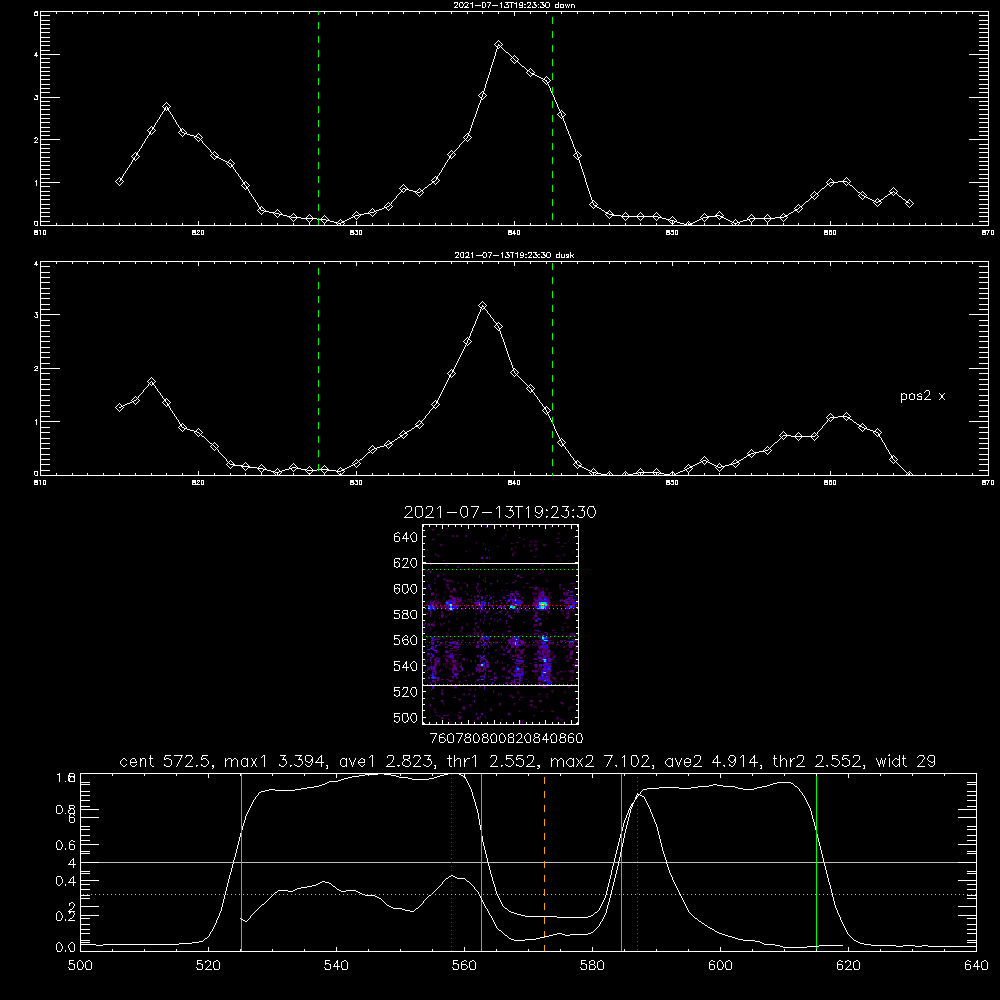Click the left secondary peak diamond near 818 in the dawn plot
Image resolution: width=1000 pixels, height=1000 pixels.
click(166, 107)
